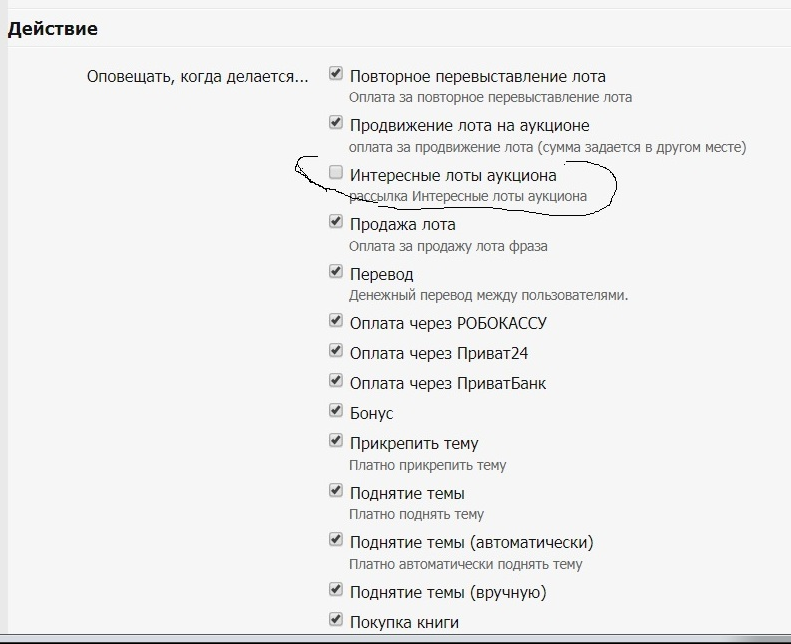The height and width of the screenshot is (644, 791).
Task: Click description 'рассылка Интересные лоты аукциона'
Action: pos(468,196)
